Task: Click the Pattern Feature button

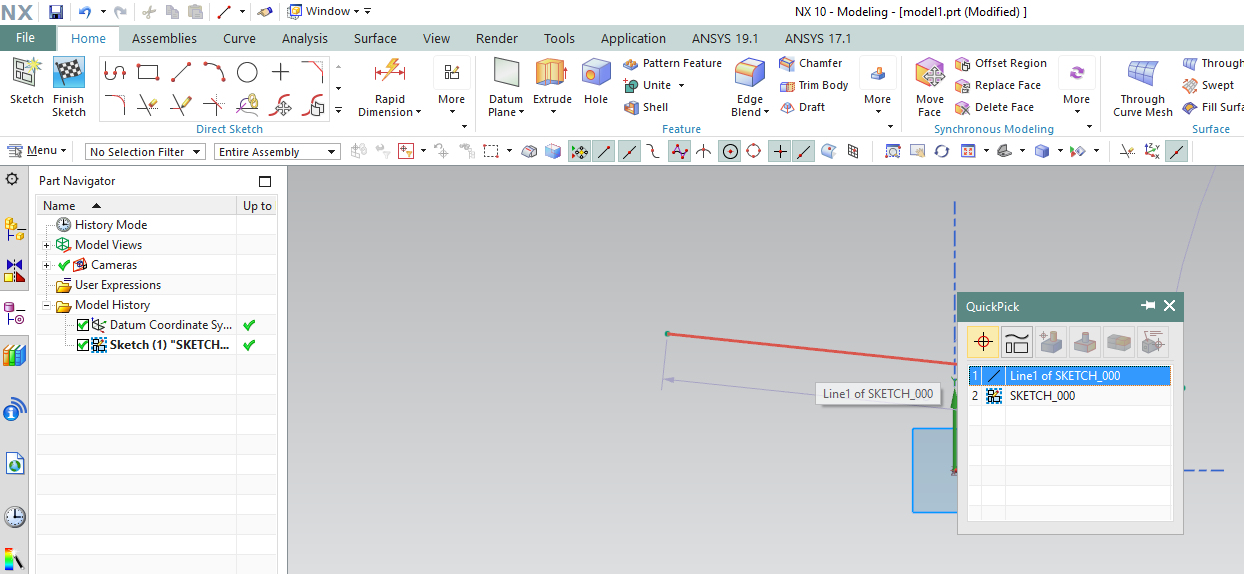Action: tap(673, 63)
